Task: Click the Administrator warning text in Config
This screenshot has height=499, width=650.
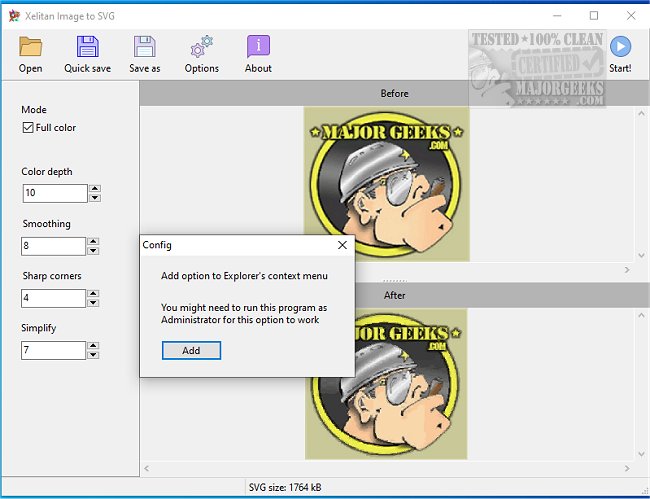Action: [x=244, y=314]
